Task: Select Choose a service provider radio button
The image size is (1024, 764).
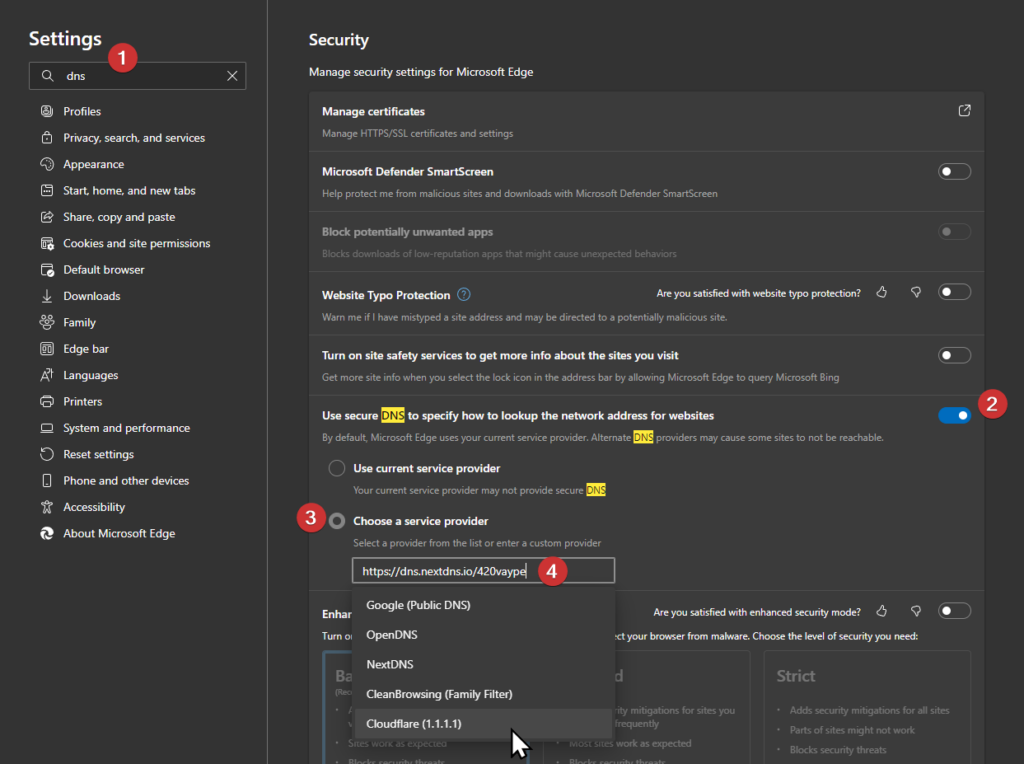Action: point(337,521)
